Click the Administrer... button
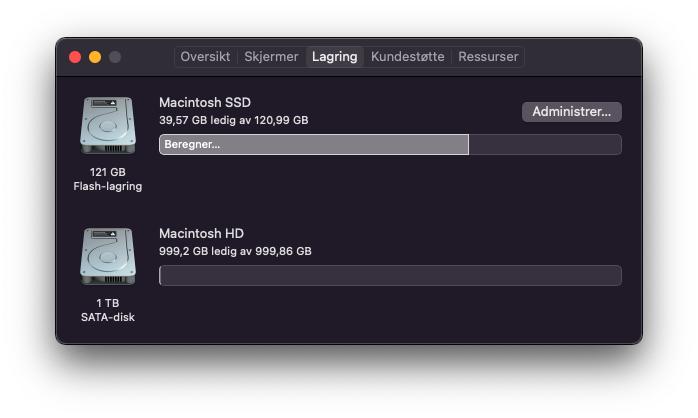Image resolution: width=698 pixels, height=418 pixels. tap(572, 112)
